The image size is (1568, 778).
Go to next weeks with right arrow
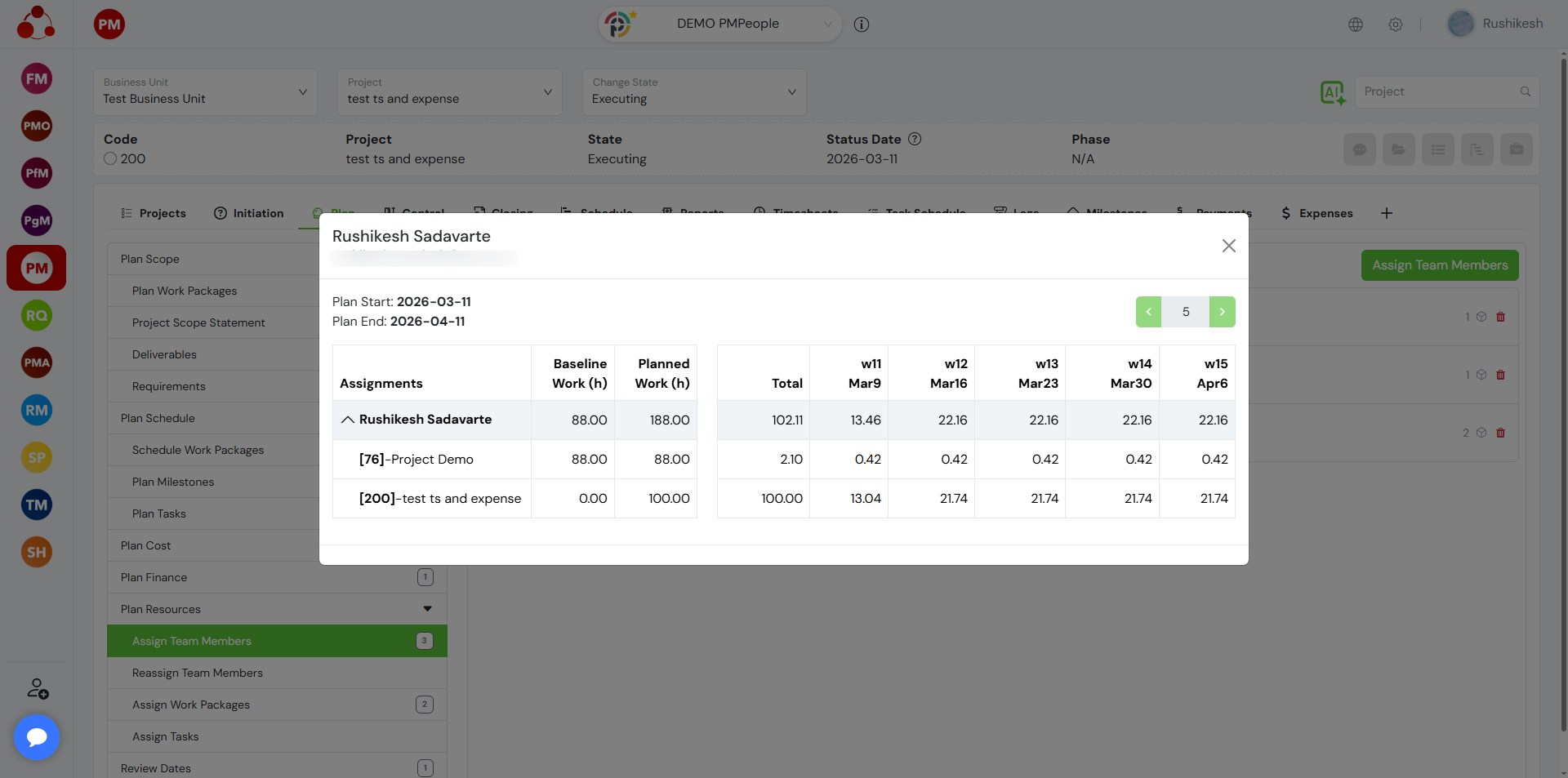(1222, 312)
